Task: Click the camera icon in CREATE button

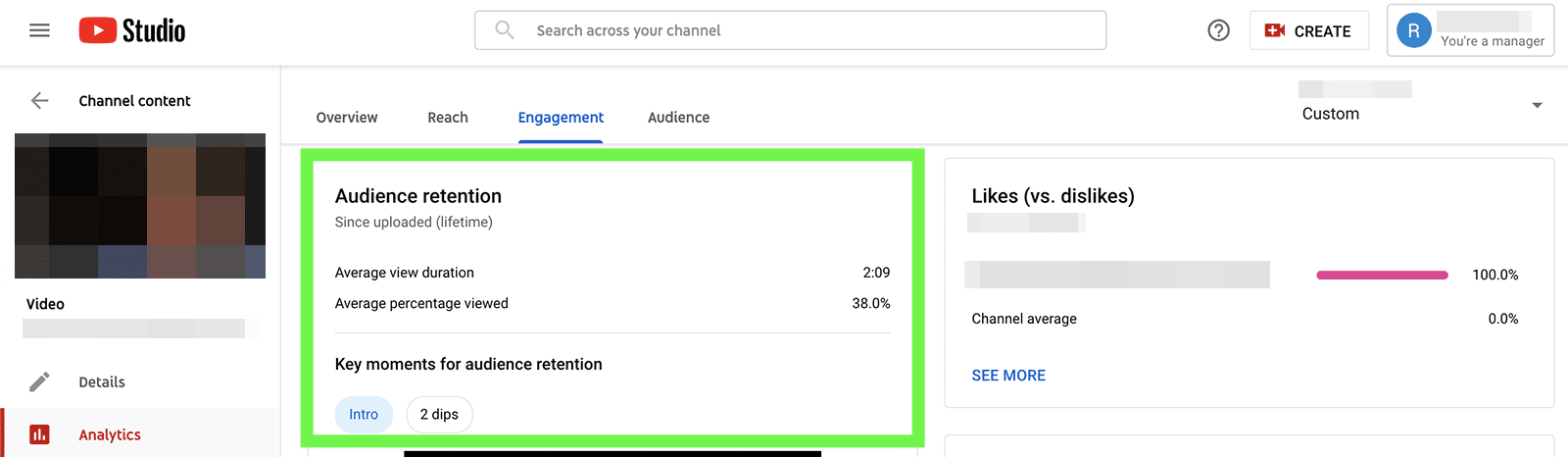Action: (x=1274, y=30)
